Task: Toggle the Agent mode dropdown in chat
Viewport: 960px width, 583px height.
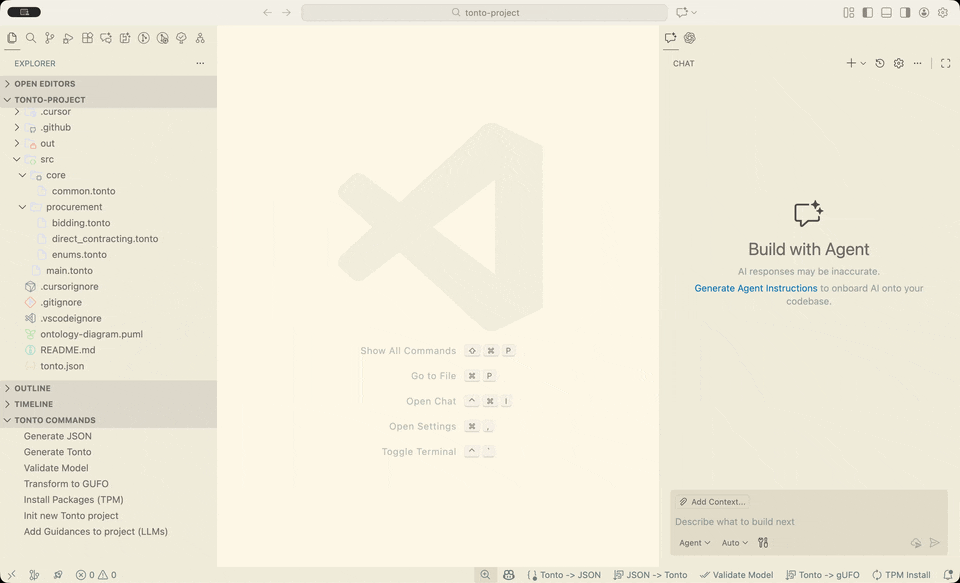Action: coord(694,542)
